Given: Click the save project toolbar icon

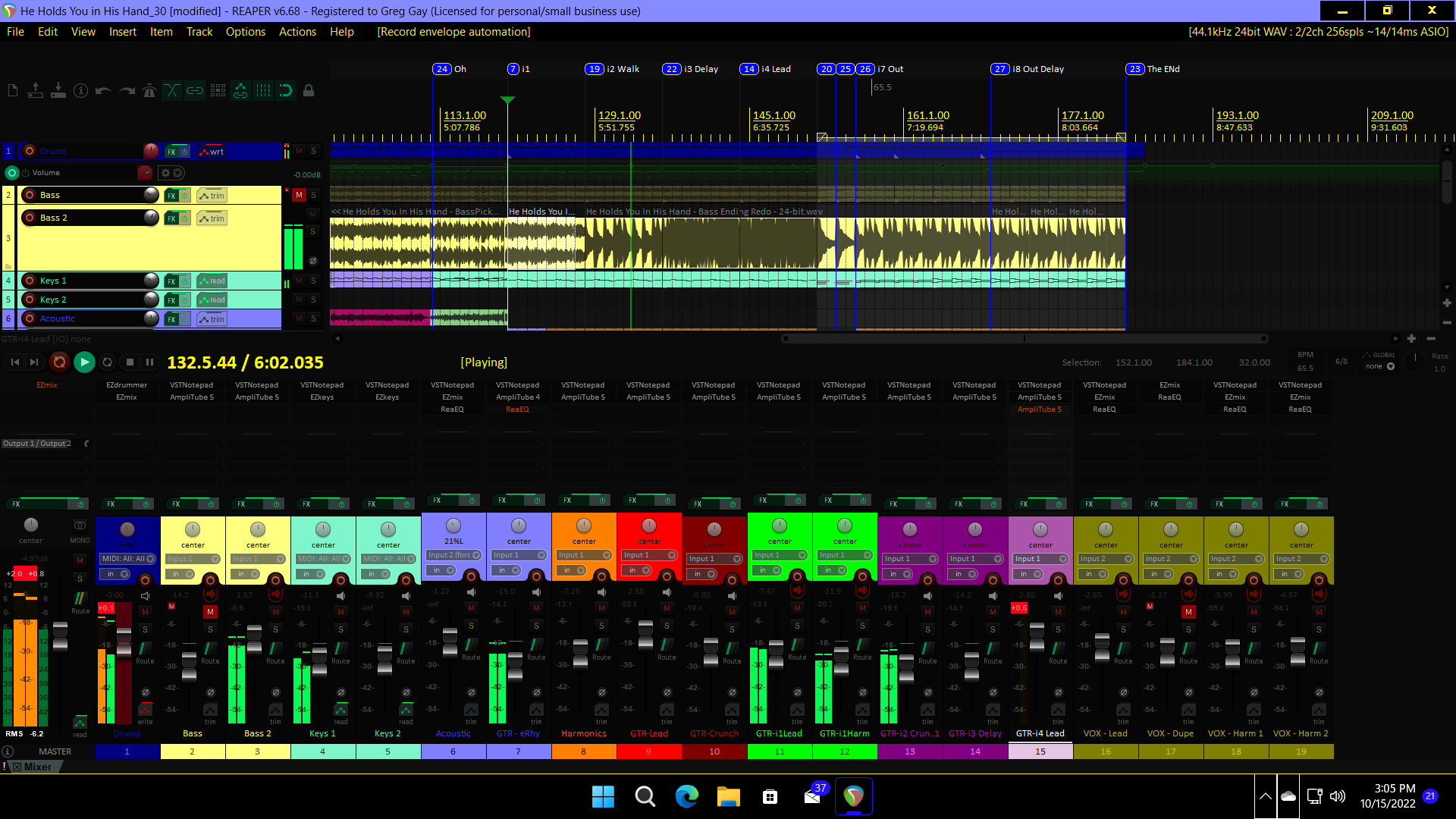Looking at the screenshot, I should tap(58, 91).
